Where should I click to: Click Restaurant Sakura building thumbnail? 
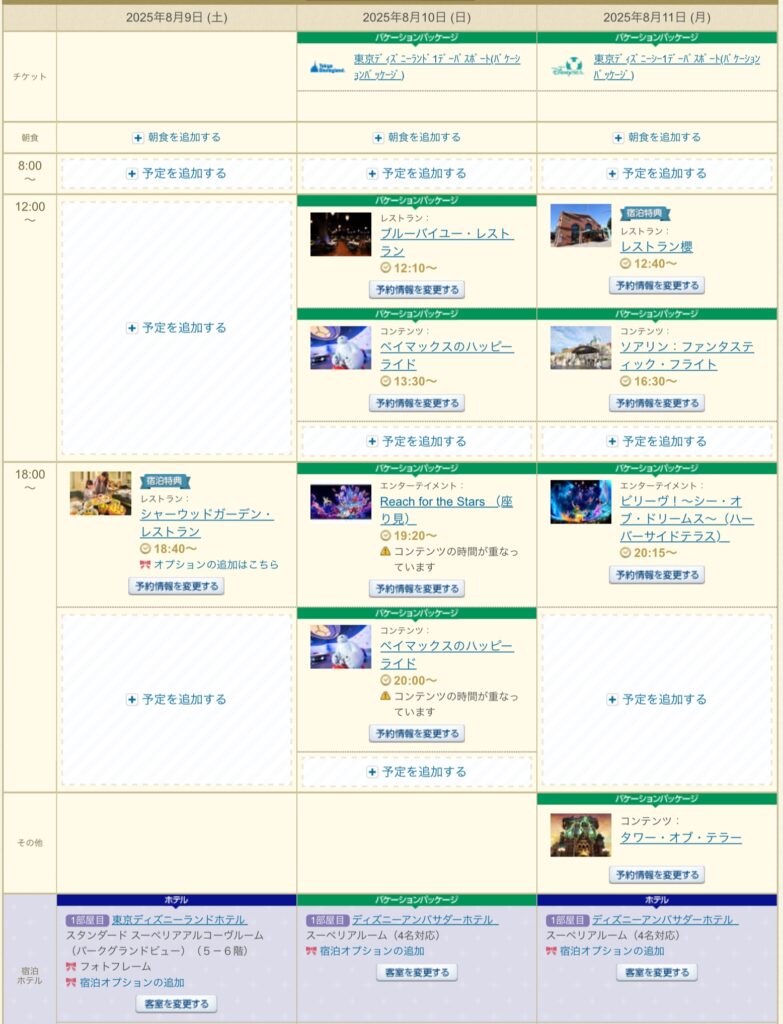[581, 225]
